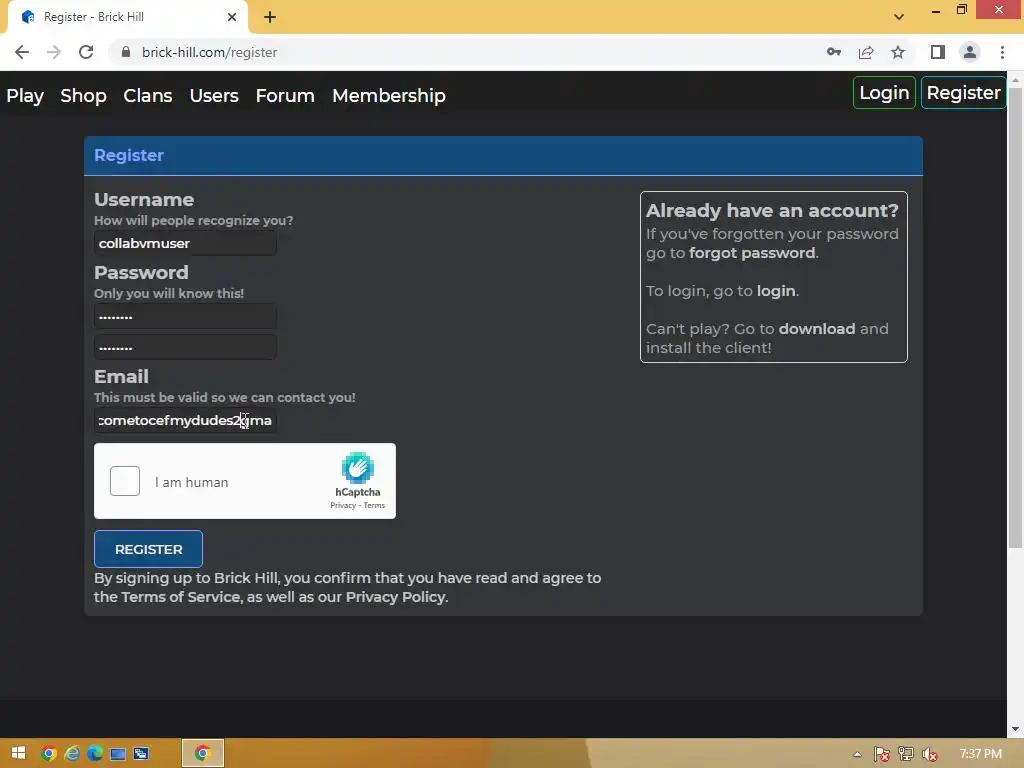Open the Privacy Policy link
The image size is (1024, 768).
pyautogui.click(x=396, y=597)
